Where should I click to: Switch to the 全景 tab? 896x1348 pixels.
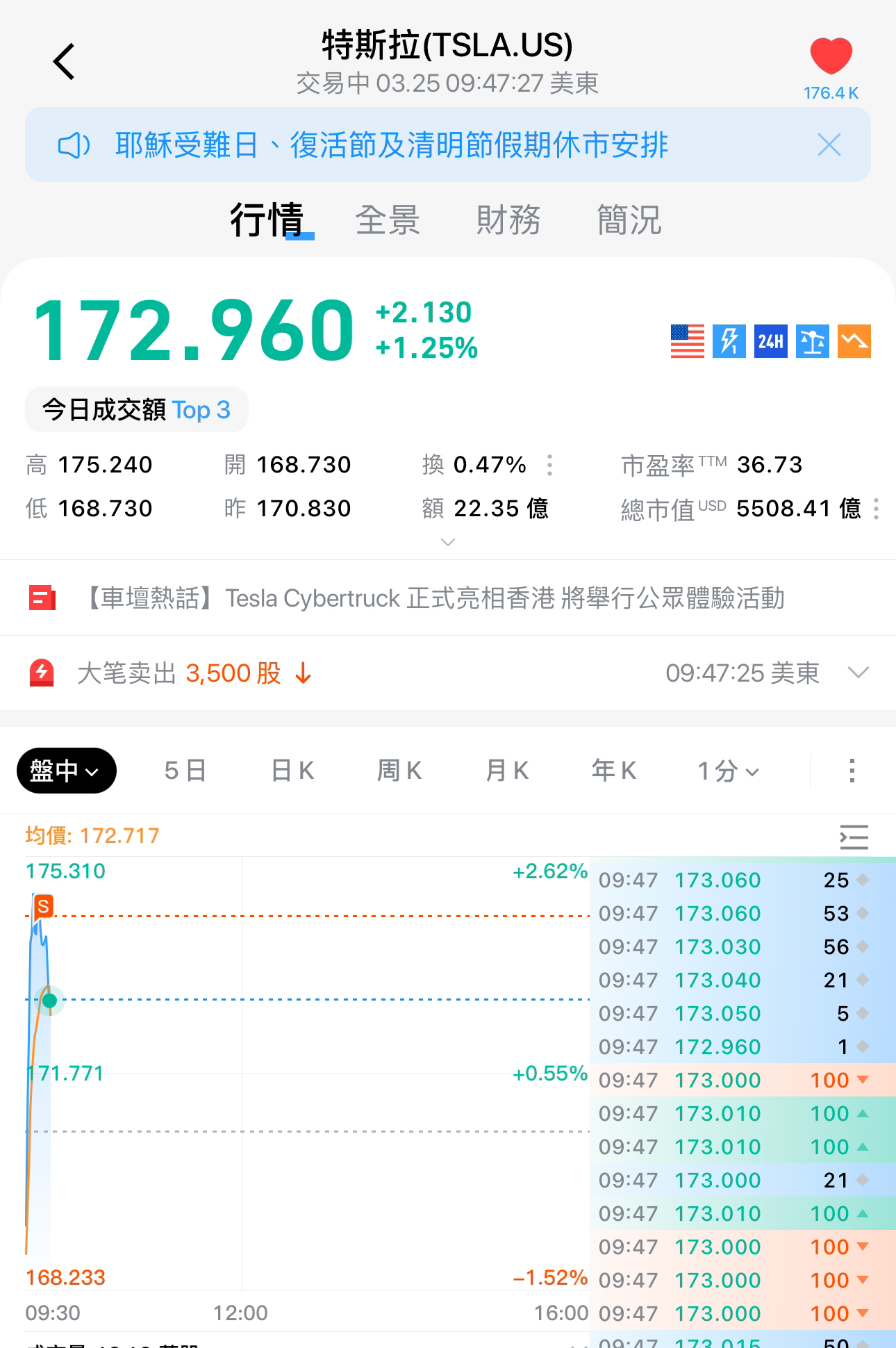[388, 220]
